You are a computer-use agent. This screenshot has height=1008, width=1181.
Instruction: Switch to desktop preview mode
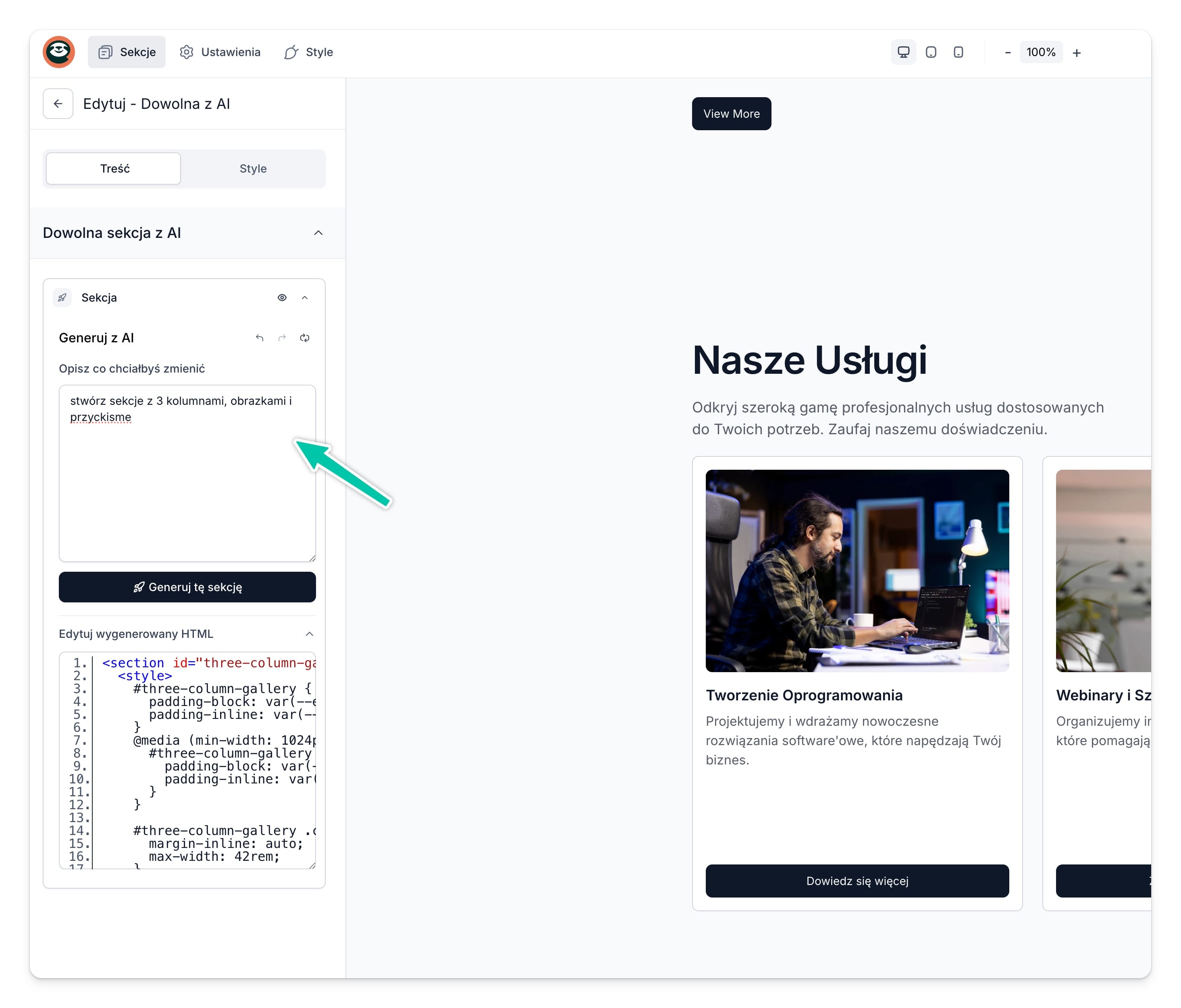click(x=903, y=52)
